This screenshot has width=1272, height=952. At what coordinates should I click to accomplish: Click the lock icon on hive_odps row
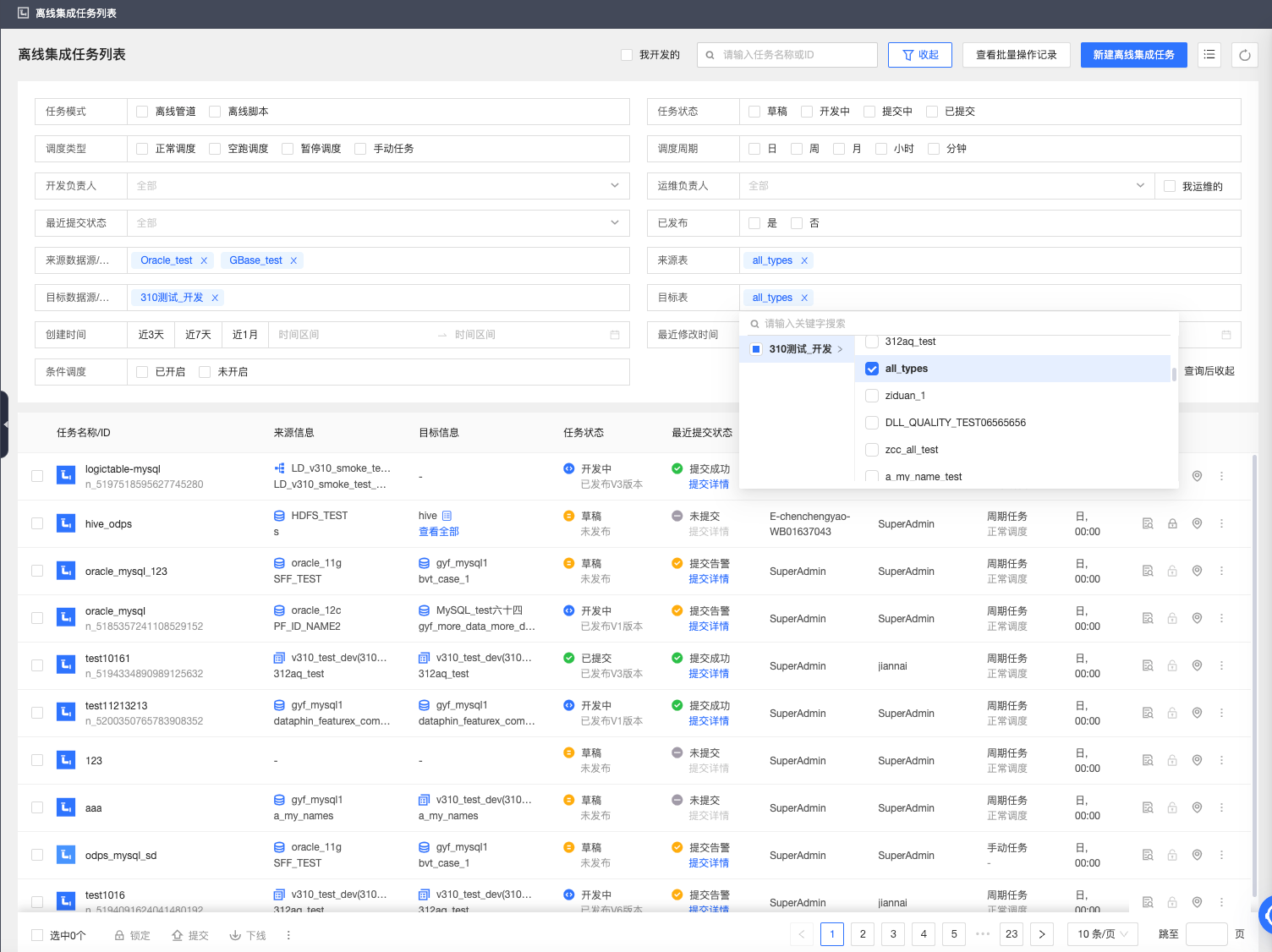[1172, 523]
